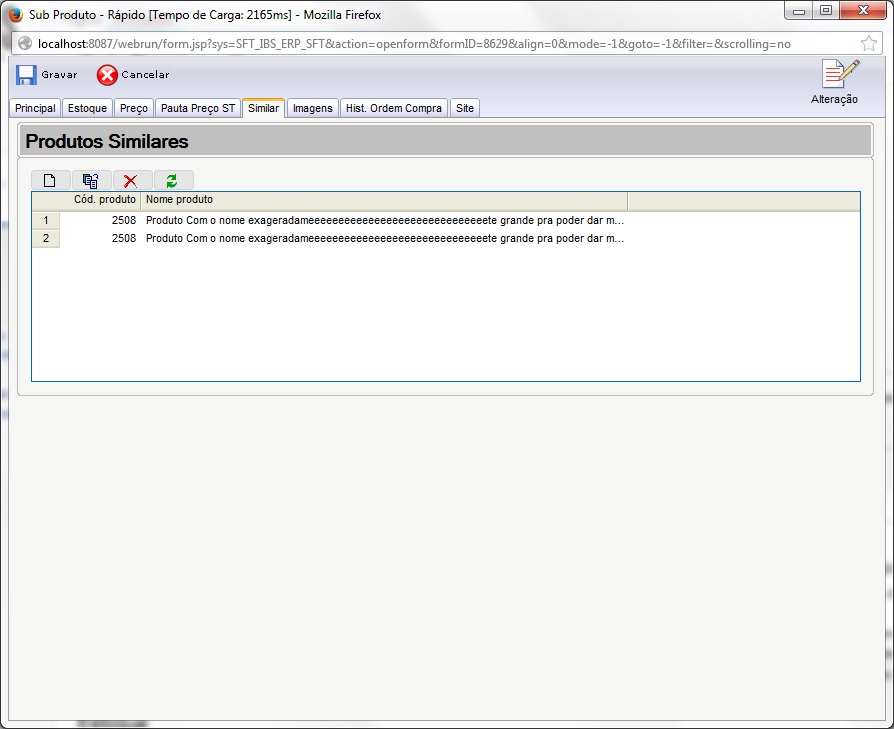Click the red X delete row icon

(132, 181)
